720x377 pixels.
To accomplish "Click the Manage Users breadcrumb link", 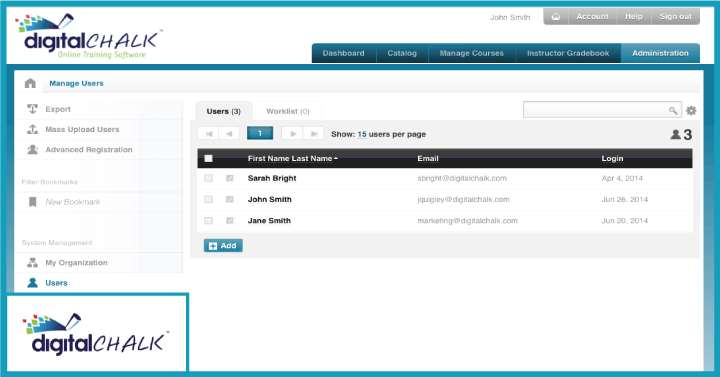I will 76,83.
